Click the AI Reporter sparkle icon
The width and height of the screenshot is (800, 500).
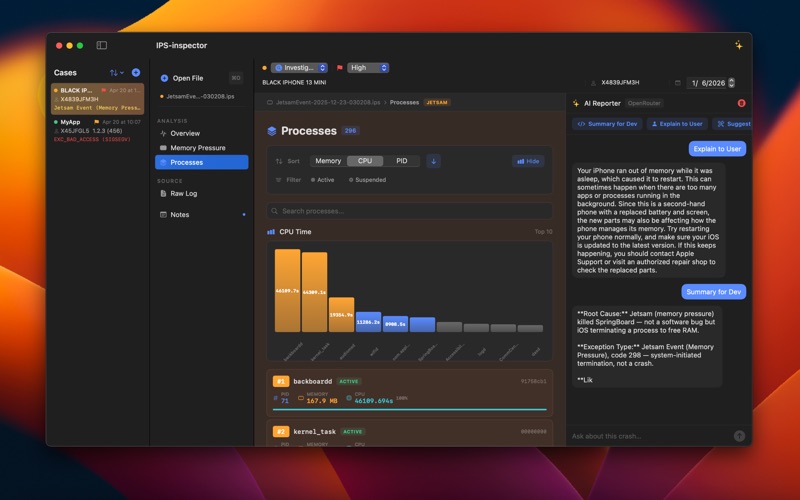tap(576, 103)
